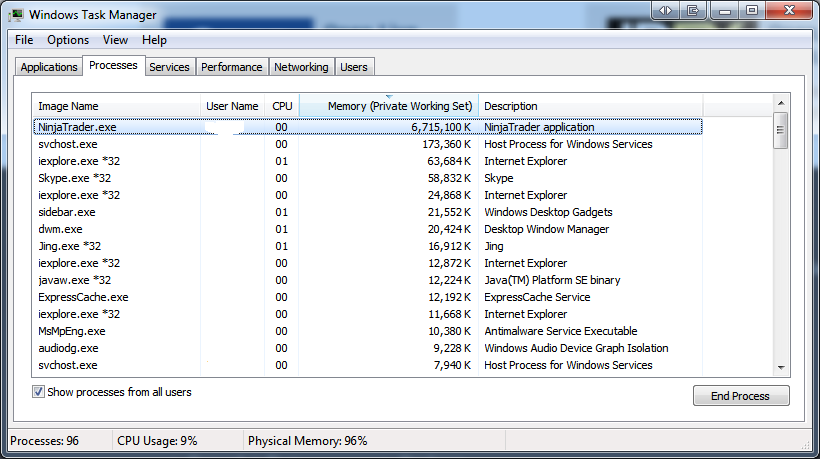The image size is (820, 459).
Task: Select iexplore.exe *32 with 12,872 K memory
Action: point(368,263)
